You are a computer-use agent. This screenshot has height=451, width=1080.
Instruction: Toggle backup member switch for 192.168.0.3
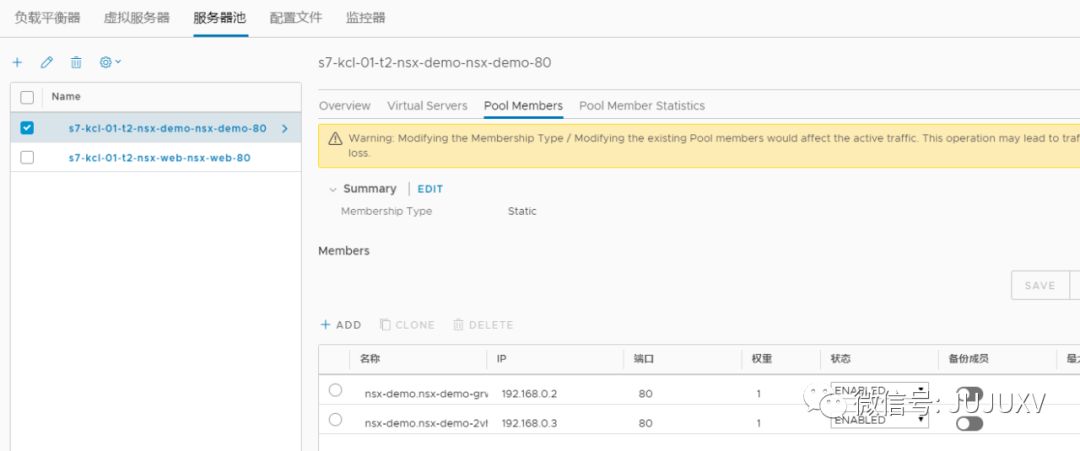click(x=969, y=423)
